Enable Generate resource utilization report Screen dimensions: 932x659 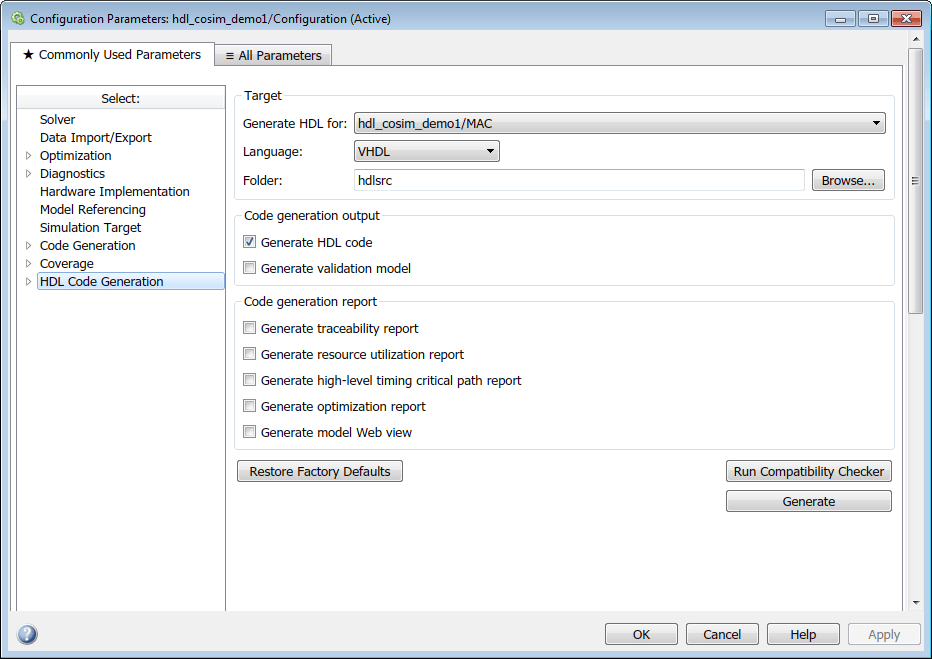[x=250, y=354]
